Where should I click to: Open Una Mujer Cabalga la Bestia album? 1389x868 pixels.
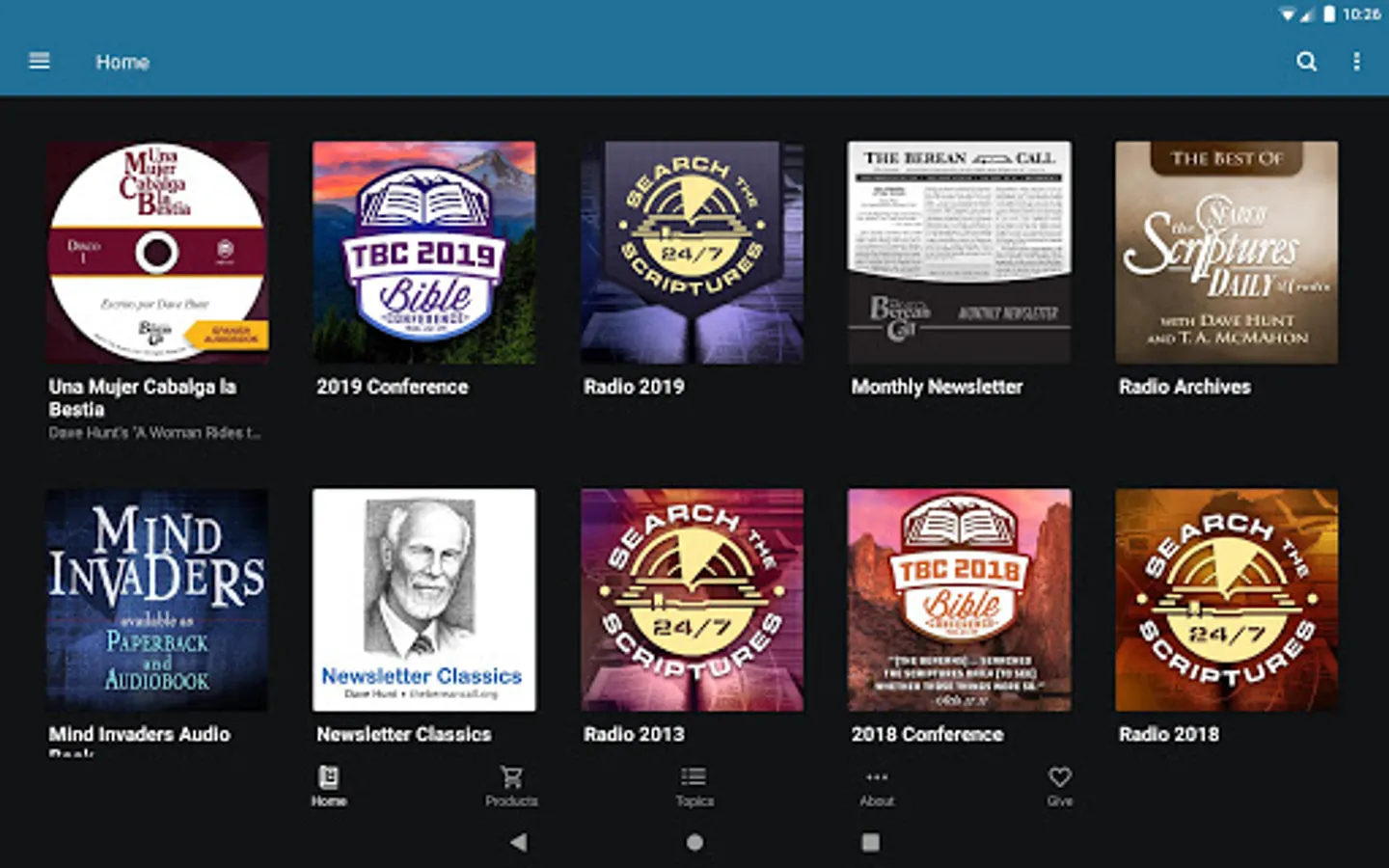[x=158, y=253]
